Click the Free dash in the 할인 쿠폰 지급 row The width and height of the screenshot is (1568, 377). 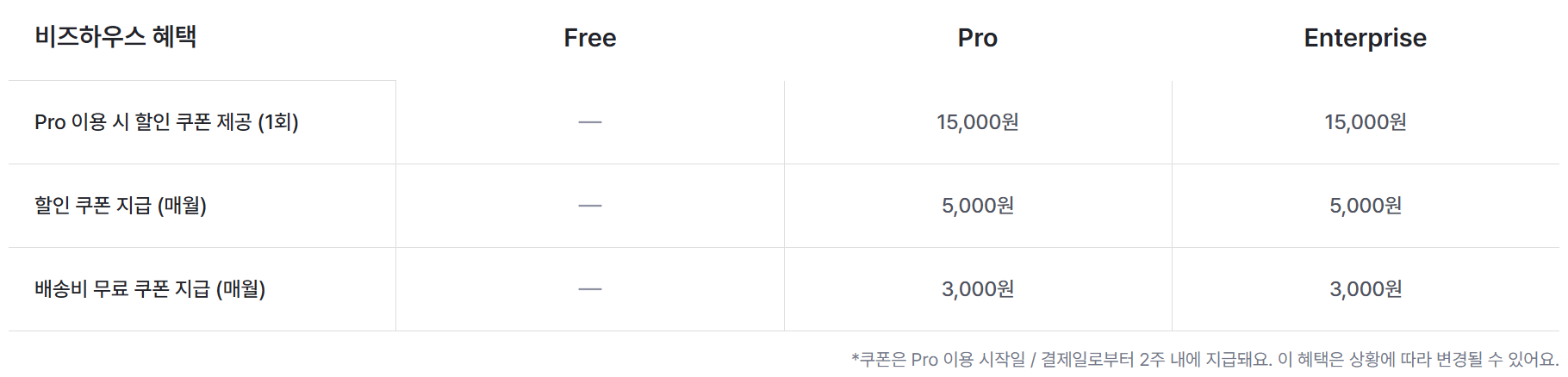tap(590, 206)
